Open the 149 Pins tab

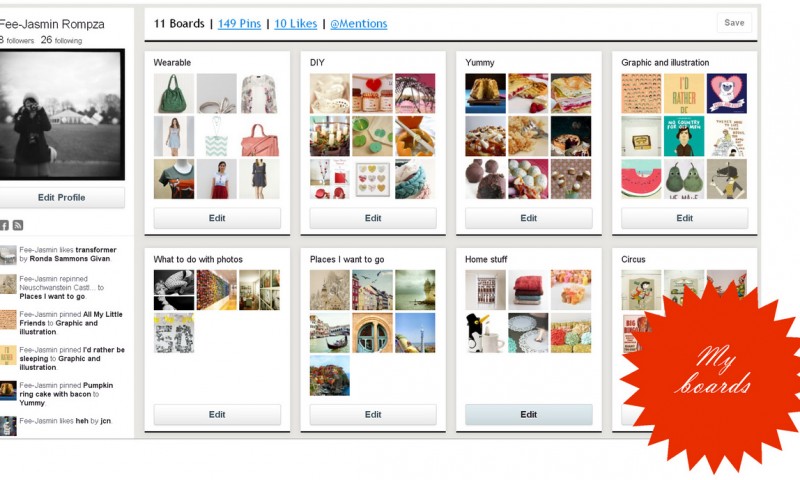click(239, 23)
